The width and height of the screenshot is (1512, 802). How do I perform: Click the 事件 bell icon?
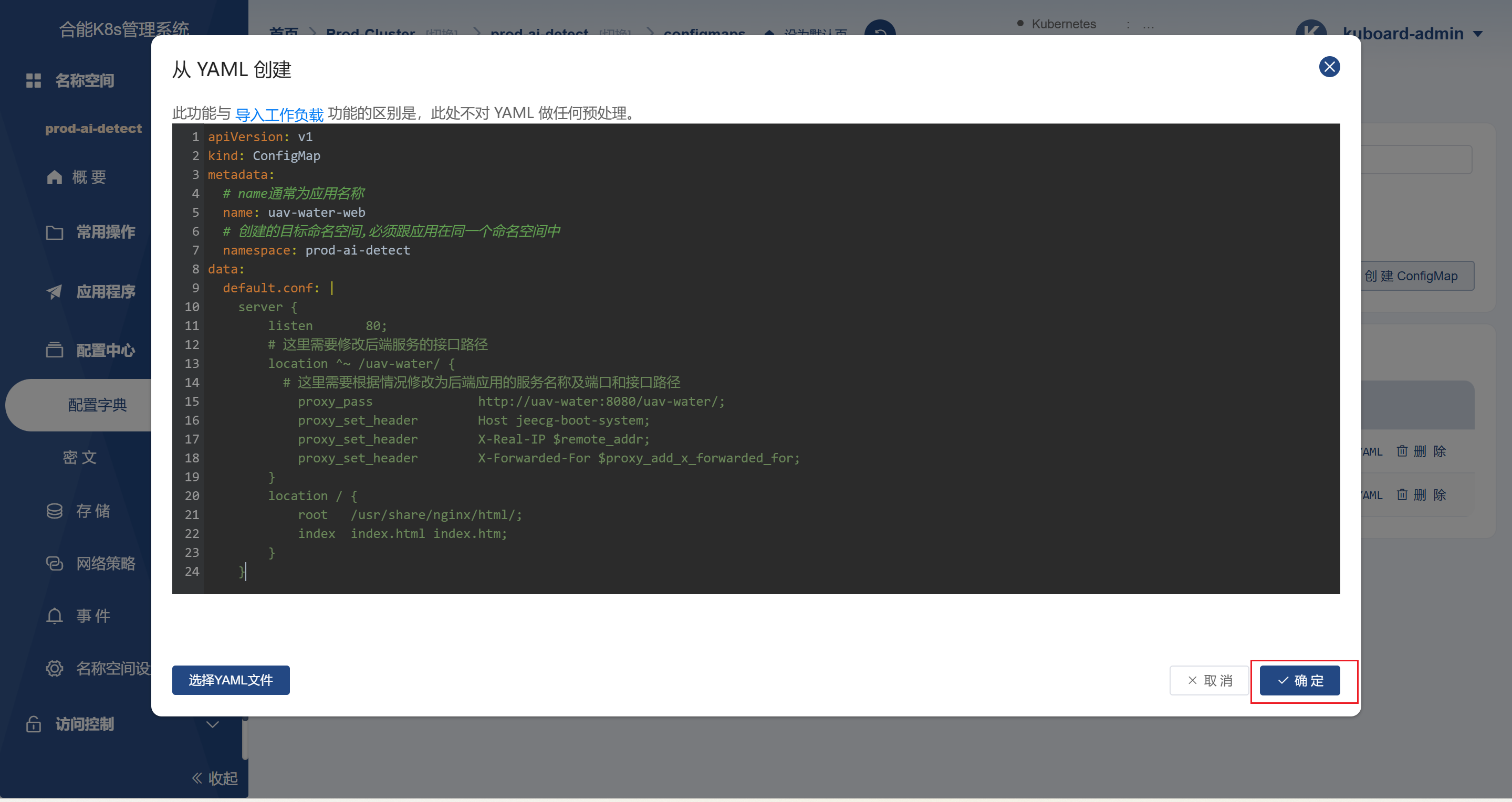pyautogui.click(x=54, y=616)
